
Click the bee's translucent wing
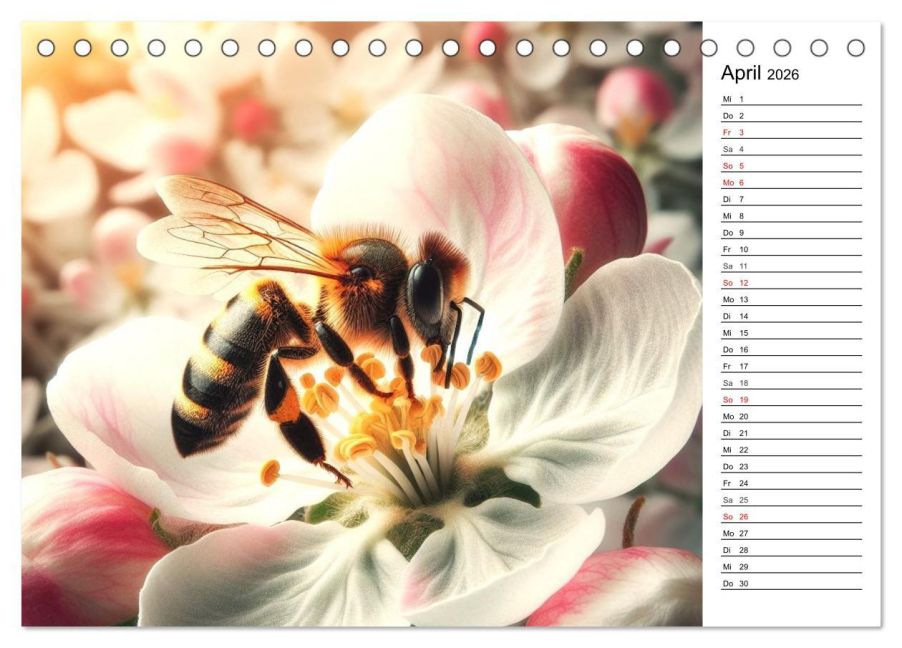tap(230, 230)
